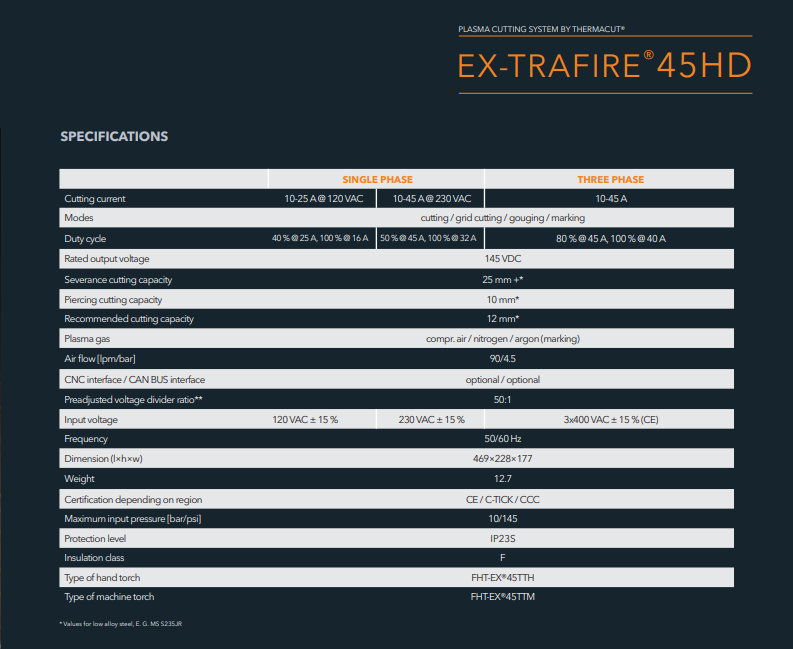Image resolution: width=793 pixels, height=649 pixels.
Task: Click the 'PLASMA CUTTING SYSTEM BY THERMACUT' line
Action: pos(542,29)
